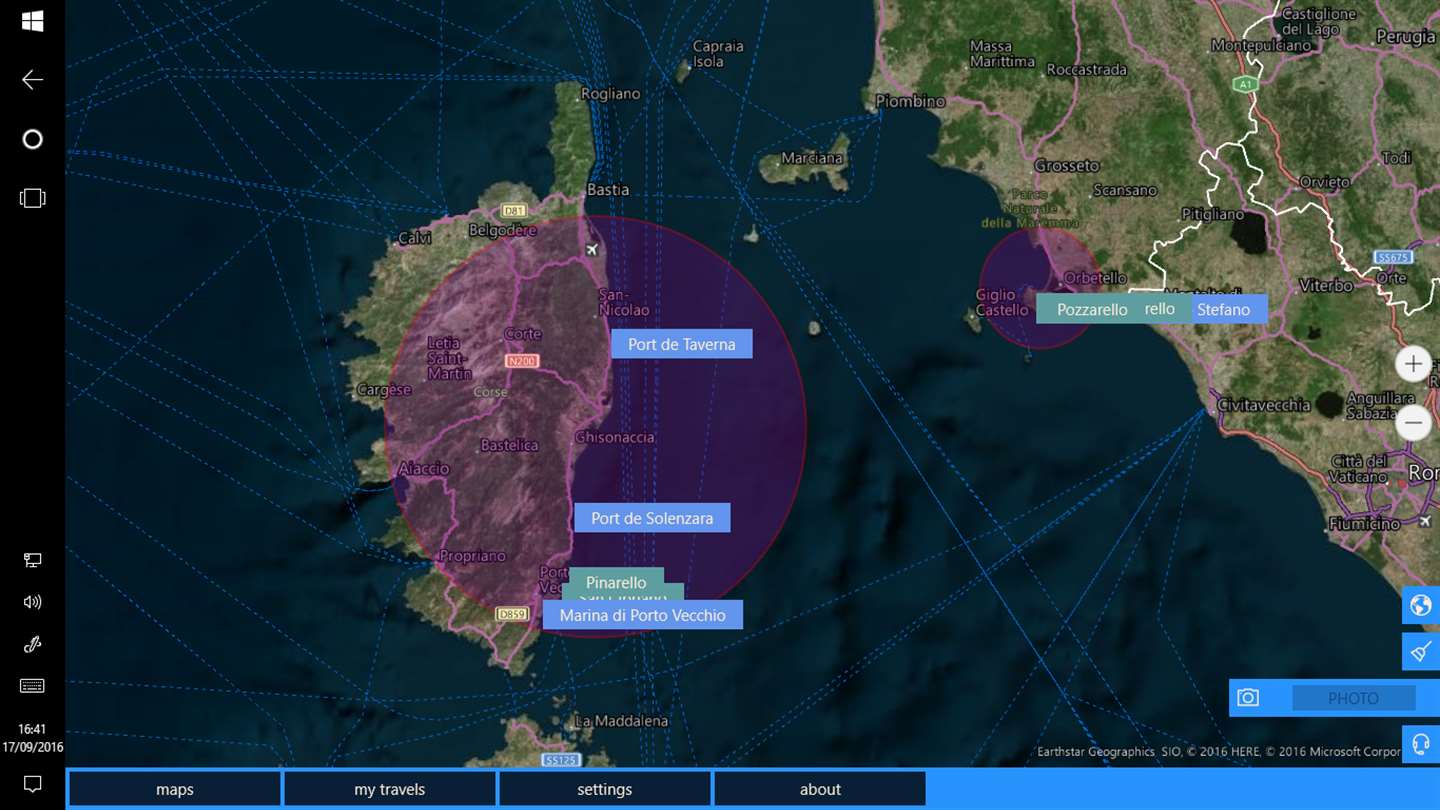Screen dimensions: 1440x810
Task: Click the globe map style icon
Action: point(1421,605)
